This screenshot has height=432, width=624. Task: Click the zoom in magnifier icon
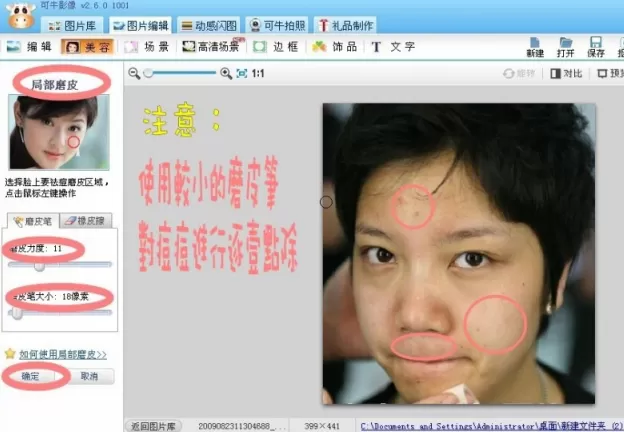click(226, 74)
